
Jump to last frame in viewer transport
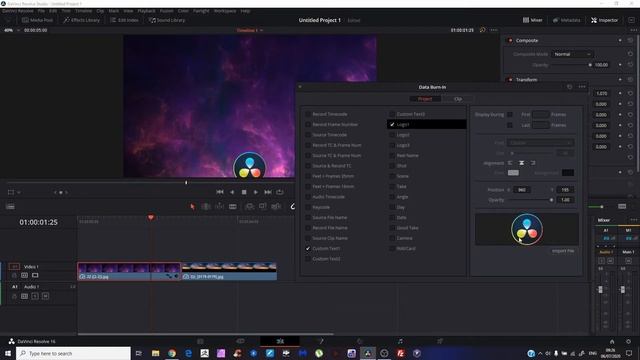268,192
